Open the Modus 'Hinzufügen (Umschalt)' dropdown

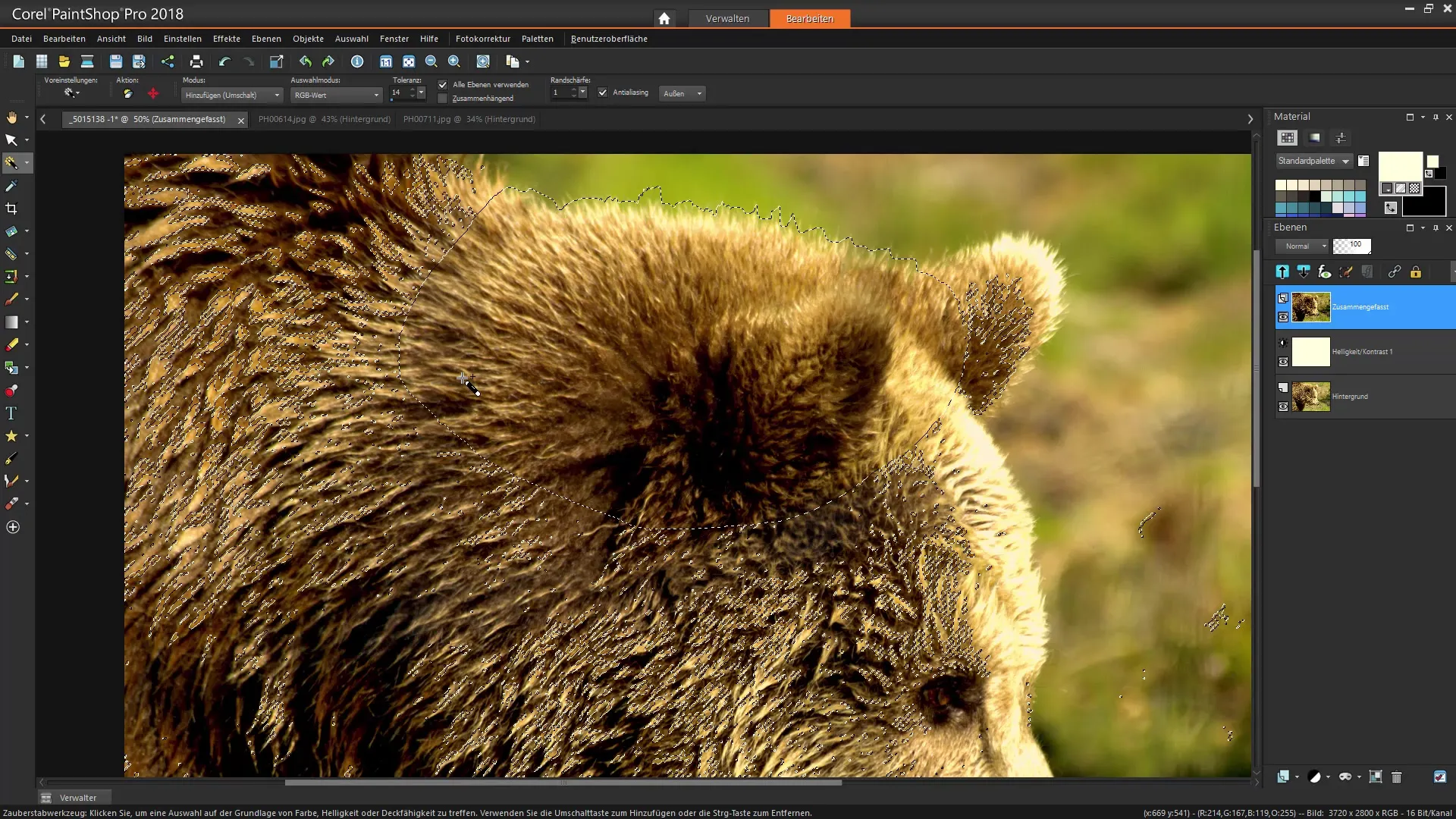click(232, 95)
